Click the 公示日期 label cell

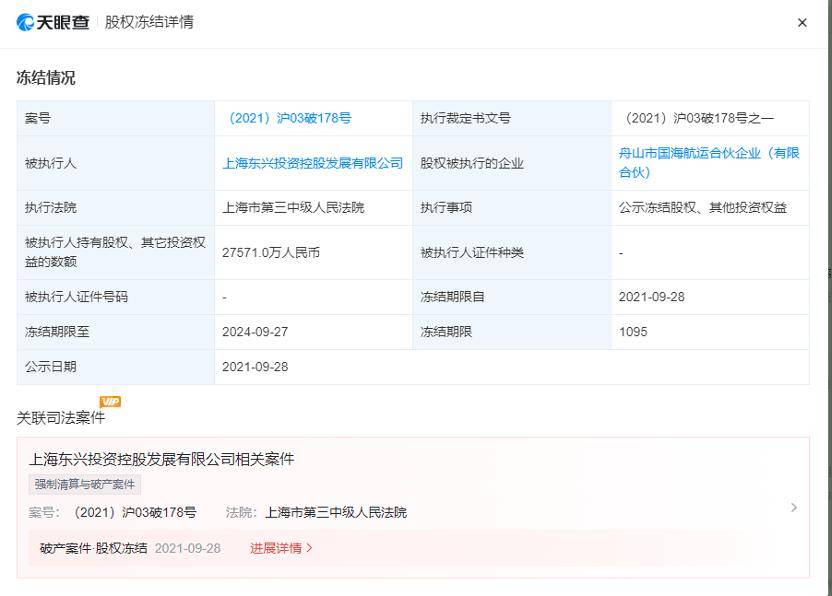tap(116, 367)
